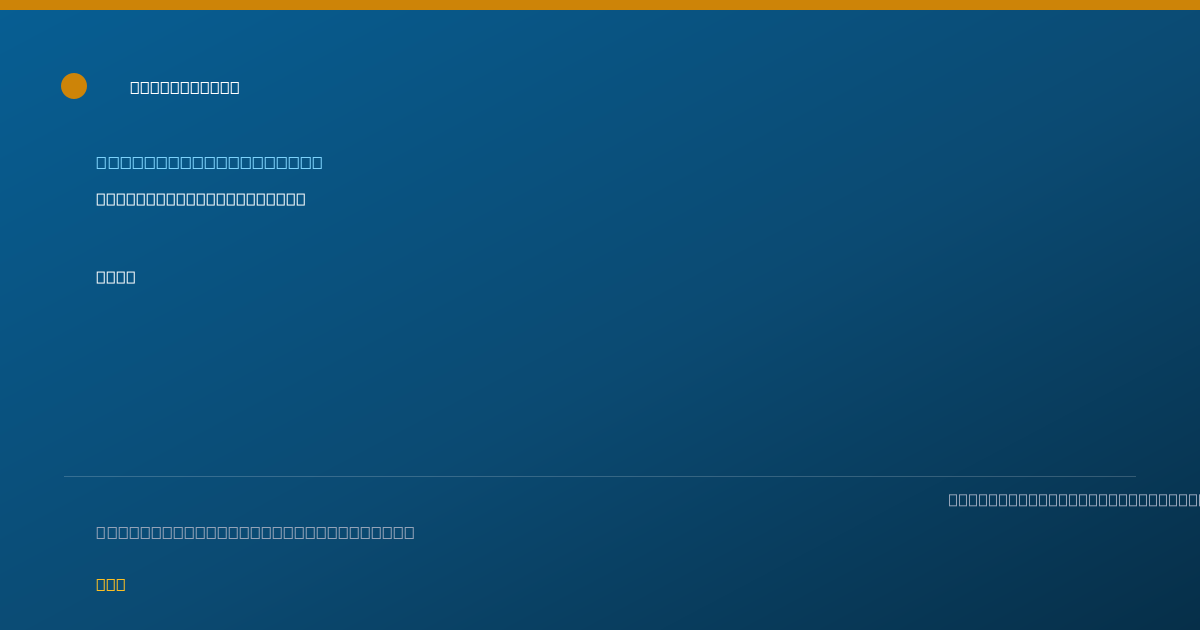The height and width of the screenshot is (630, 1200).
Task: Select the white header text beside orange circle
Action: click(185, 87)
